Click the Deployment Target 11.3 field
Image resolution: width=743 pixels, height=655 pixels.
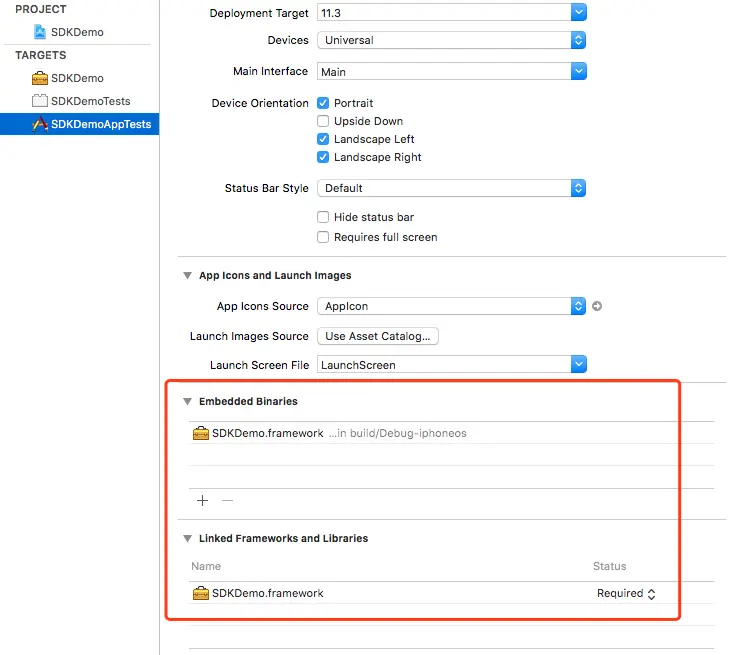click(444, 13)
